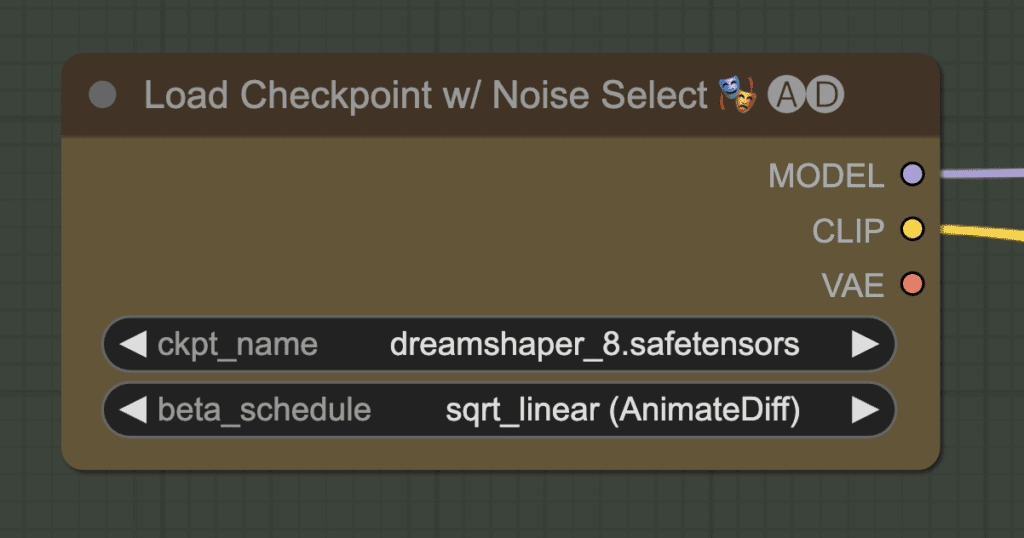Image resolution: width=1024 pixels, height=538 pixels.
Task: Click the yellow CLIP connection wire
Action: point(982,232)
